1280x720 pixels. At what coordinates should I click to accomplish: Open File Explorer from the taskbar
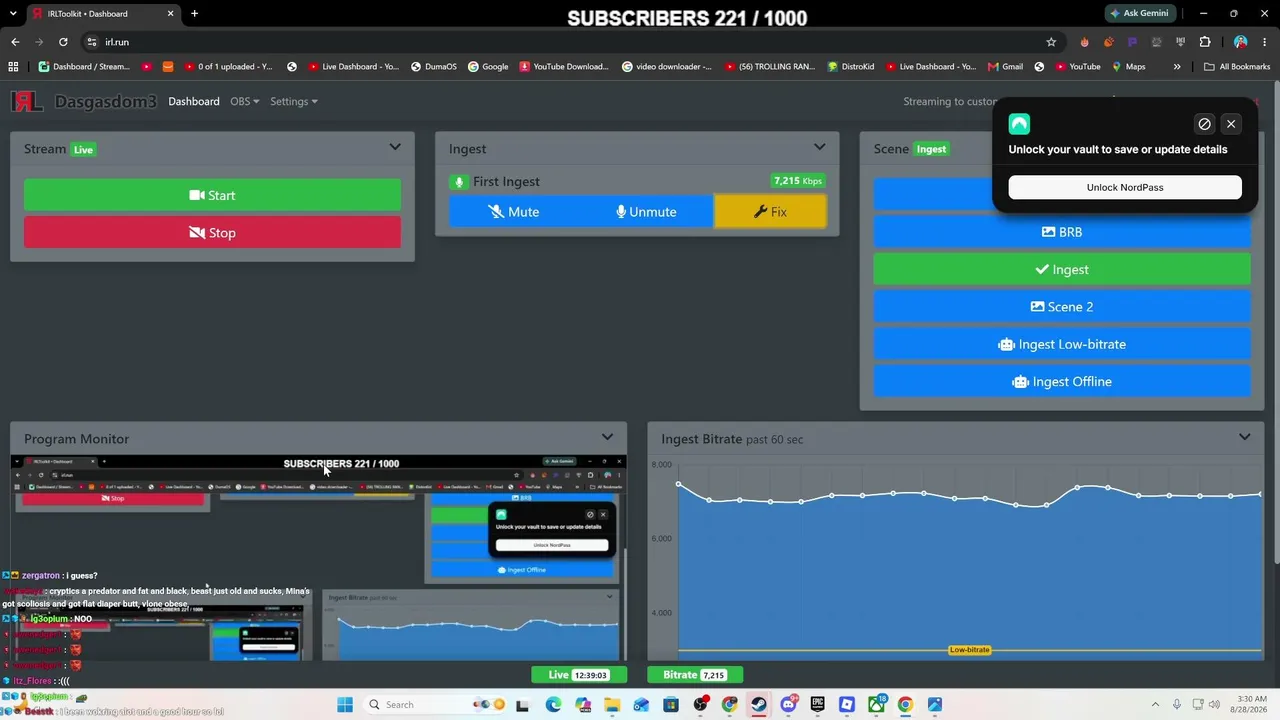point(612,705)
